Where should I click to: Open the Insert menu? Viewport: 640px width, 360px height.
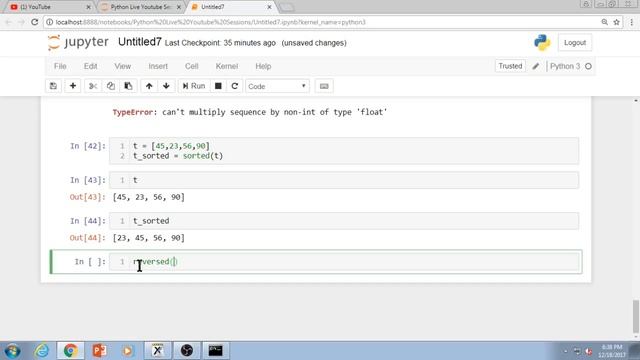158,66
